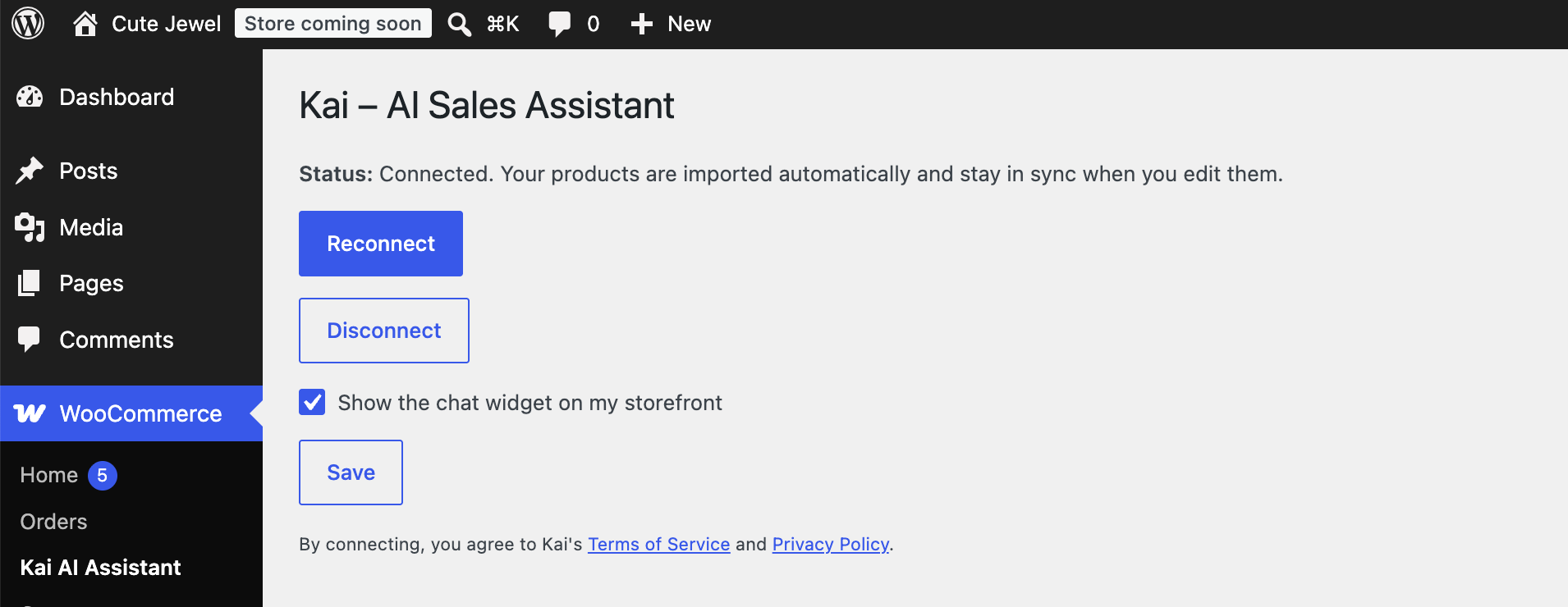Screen dimensions: 1568x607
Task: Click the Cute Jewel site name
Action: [x=167, y=24]
